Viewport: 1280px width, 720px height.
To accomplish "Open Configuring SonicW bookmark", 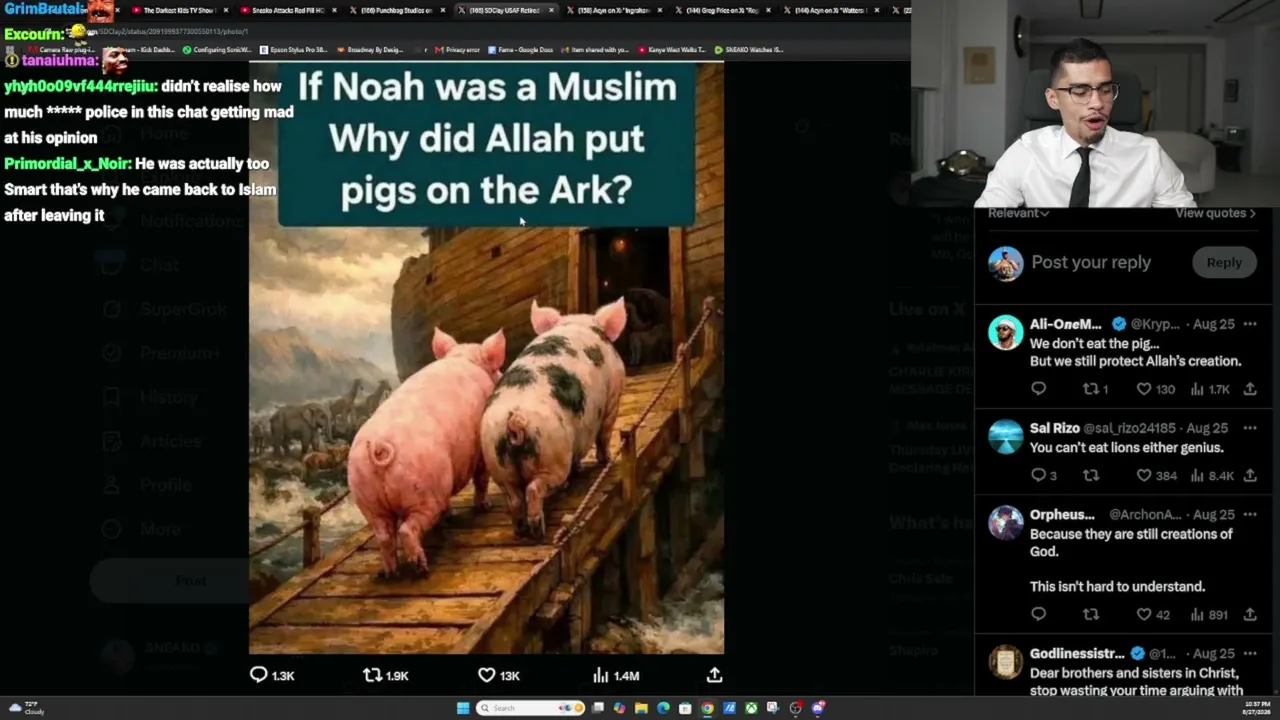I will tap(217, 49).
